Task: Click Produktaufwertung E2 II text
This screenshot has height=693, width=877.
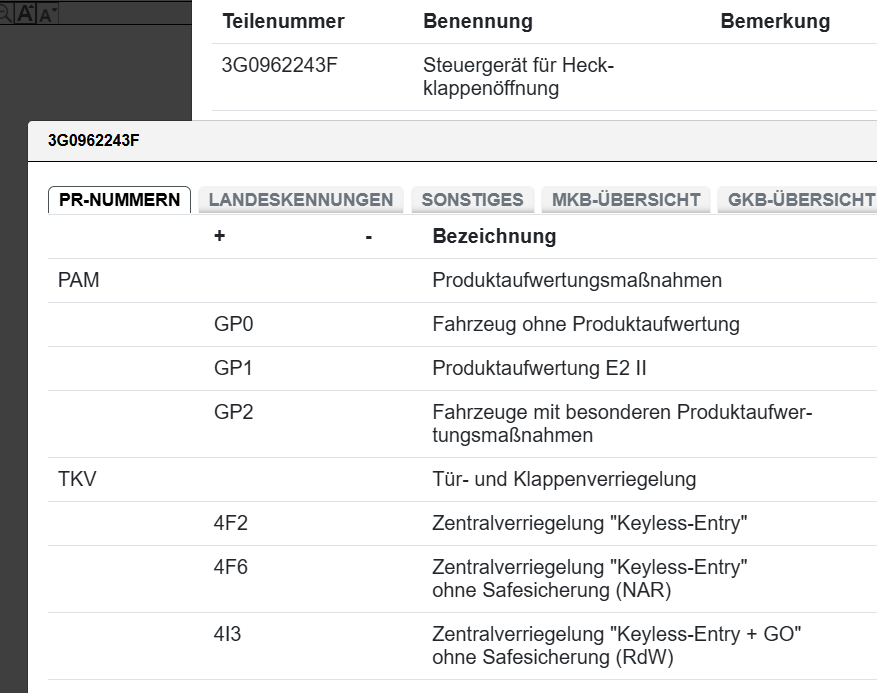Action: (539, 368)
